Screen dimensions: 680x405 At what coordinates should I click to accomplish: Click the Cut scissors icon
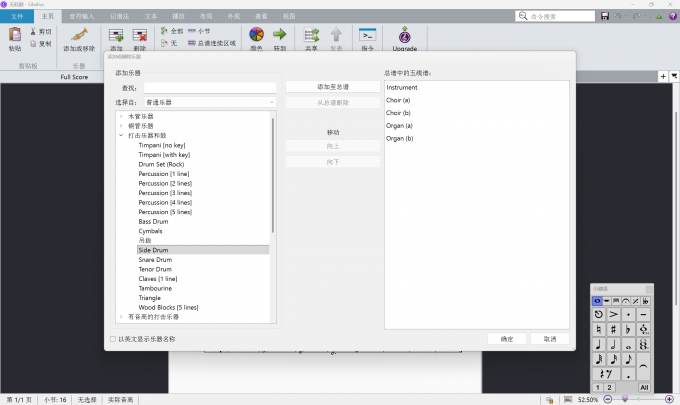point(33,31)
